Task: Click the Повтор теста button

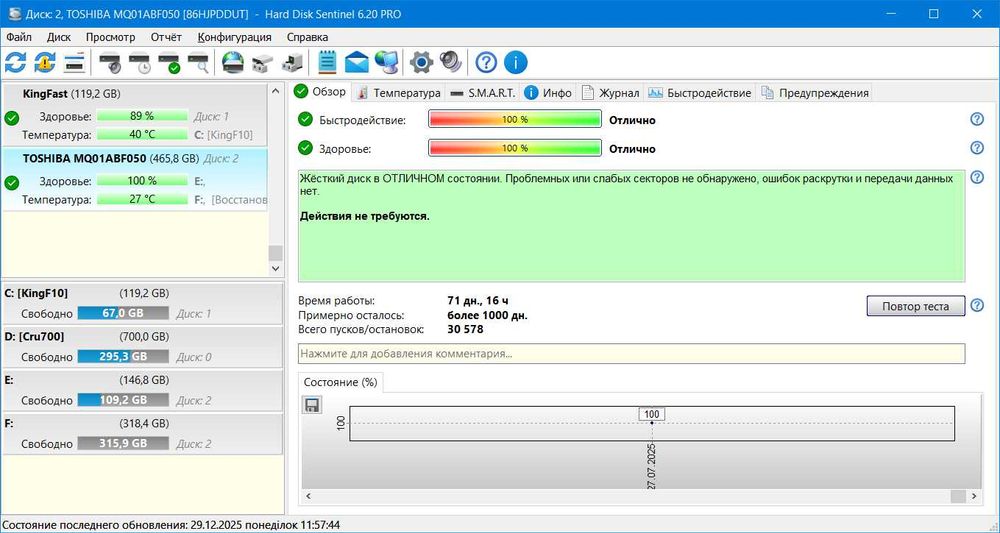Action: pyautogui.click(x=915, y=306)
